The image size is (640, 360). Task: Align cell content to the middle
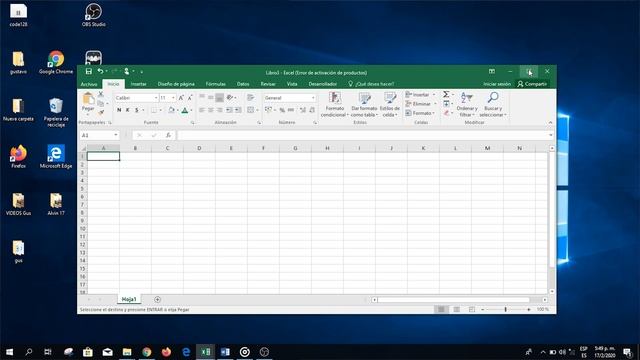(x=211, y=98)
